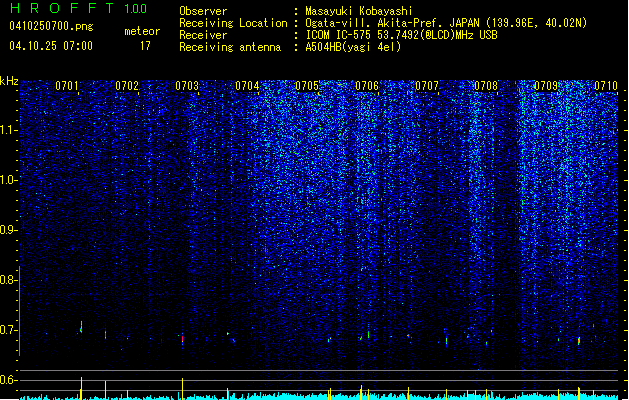The width and height of the screenshot is (629, 400).
Task: Click the Receiving Location label
Action: pos(233,23)
